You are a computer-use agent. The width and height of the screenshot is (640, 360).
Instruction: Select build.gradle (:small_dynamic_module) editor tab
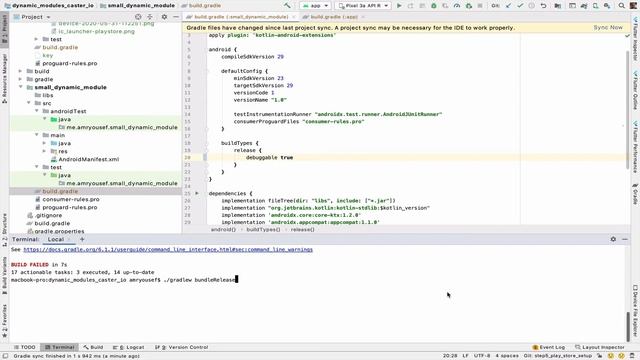[x=241, y=17]
